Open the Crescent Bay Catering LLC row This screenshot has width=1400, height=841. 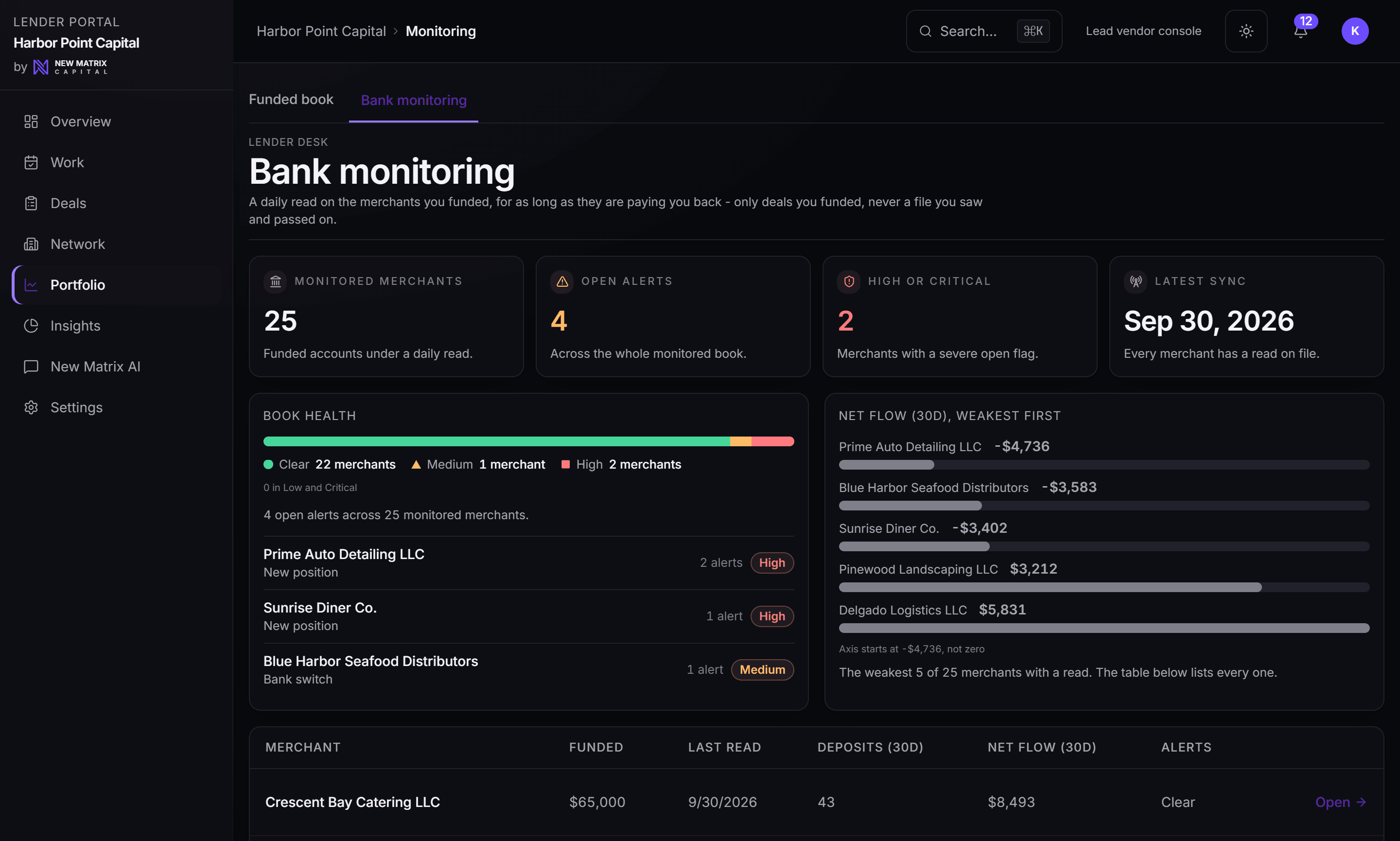817,802
